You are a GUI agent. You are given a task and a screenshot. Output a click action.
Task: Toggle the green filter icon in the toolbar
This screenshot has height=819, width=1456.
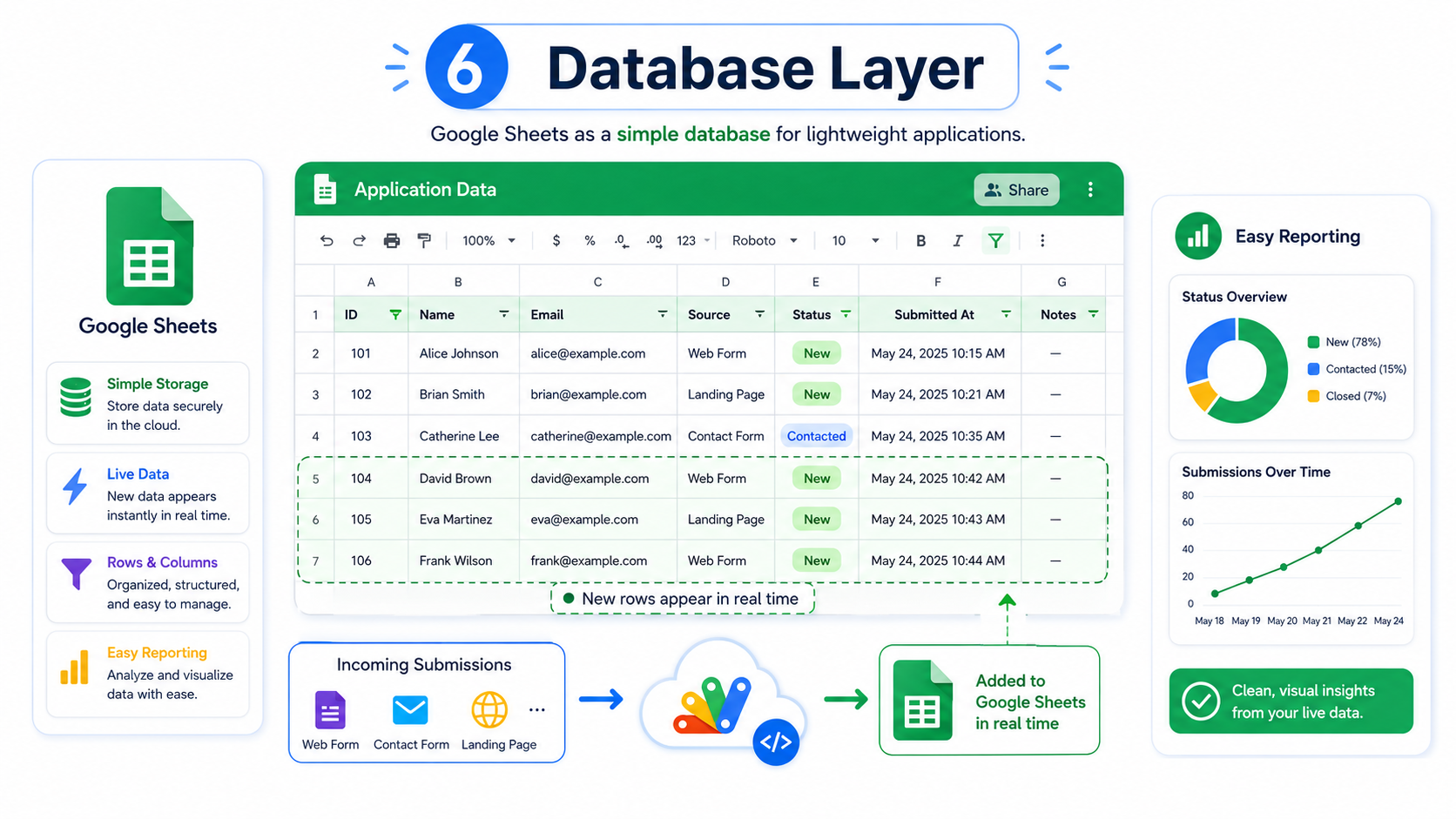(x=995, y=240)
